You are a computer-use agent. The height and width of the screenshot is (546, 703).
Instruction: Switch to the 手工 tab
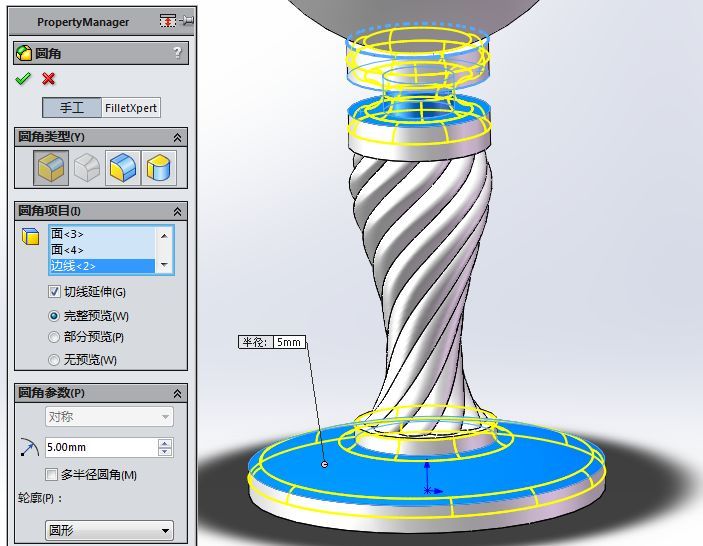pos(72,108)
